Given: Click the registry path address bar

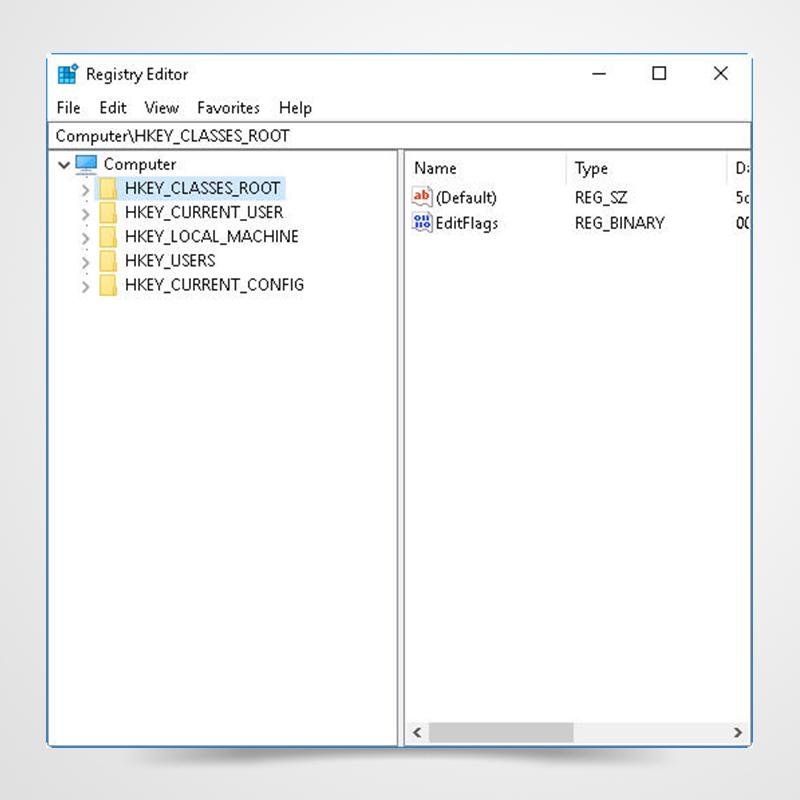Looking at the screenshot, I should (x=399, y=136).
